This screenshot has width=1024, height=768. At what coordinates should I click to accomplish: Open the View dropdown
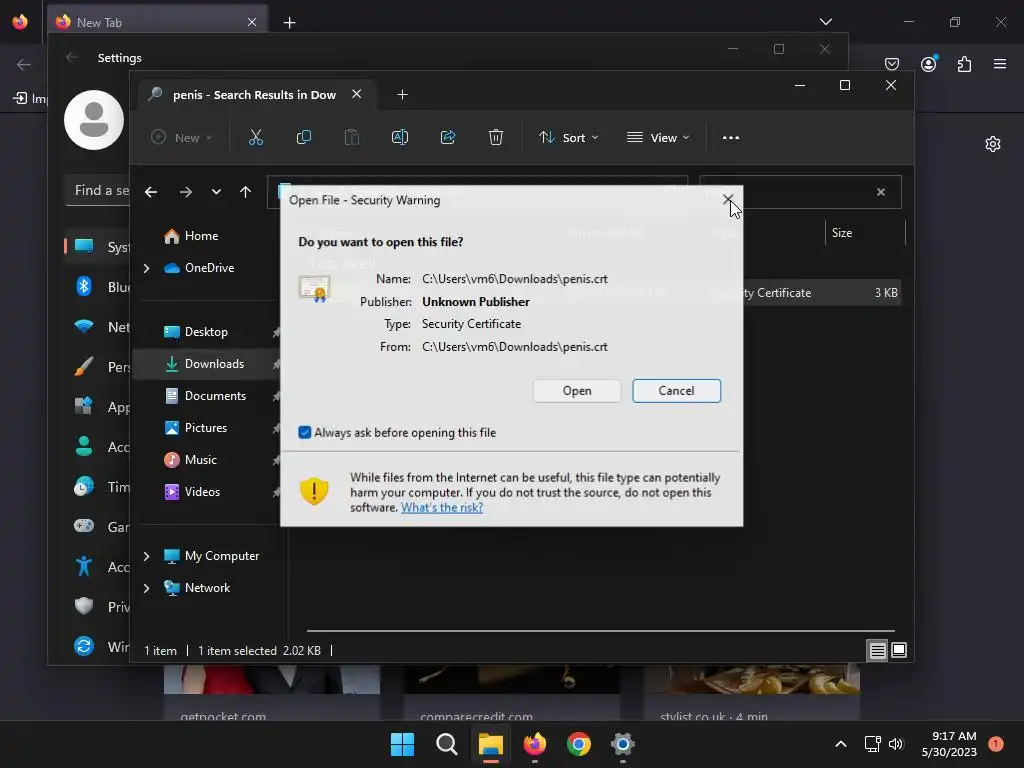(658, 138)
